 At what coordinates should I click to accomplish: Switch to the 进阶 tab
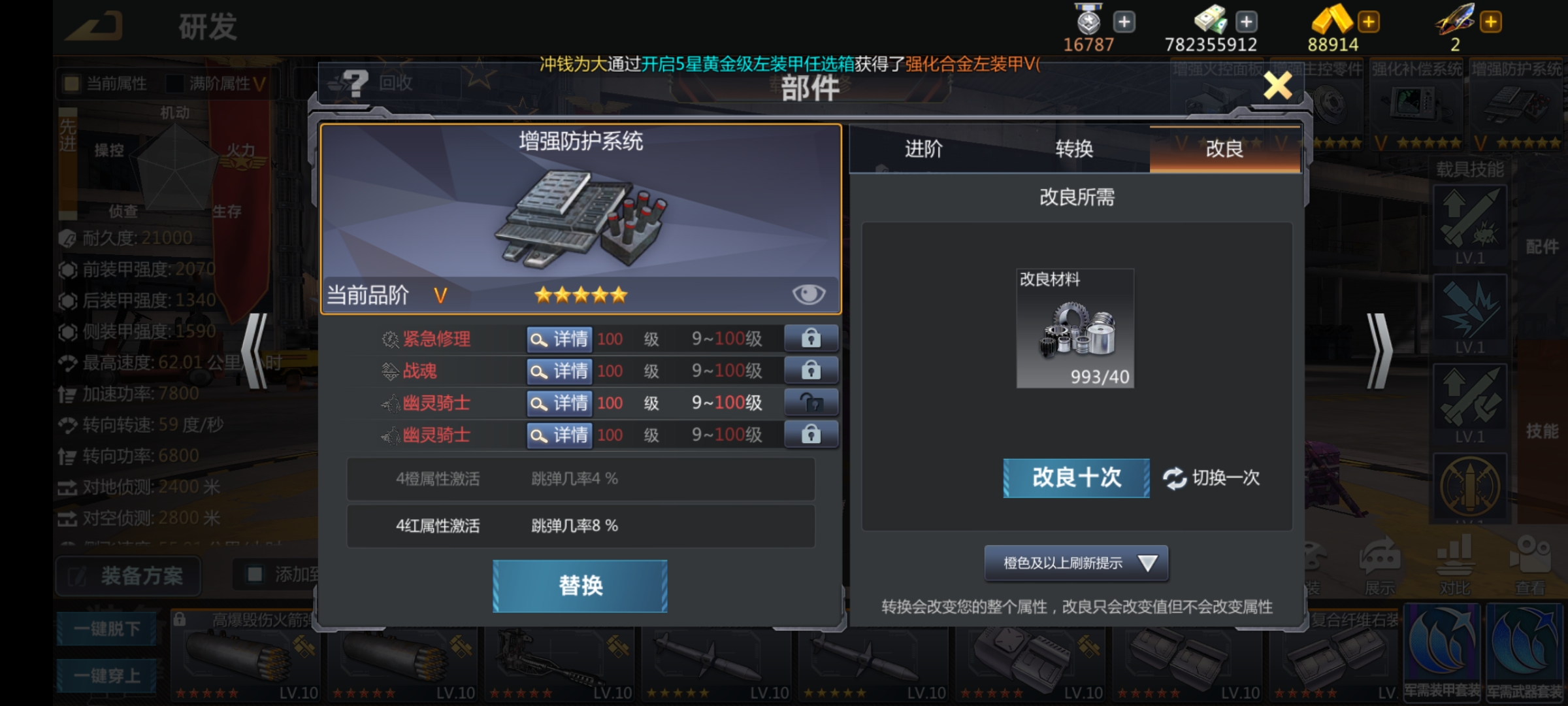click(923, 149)
